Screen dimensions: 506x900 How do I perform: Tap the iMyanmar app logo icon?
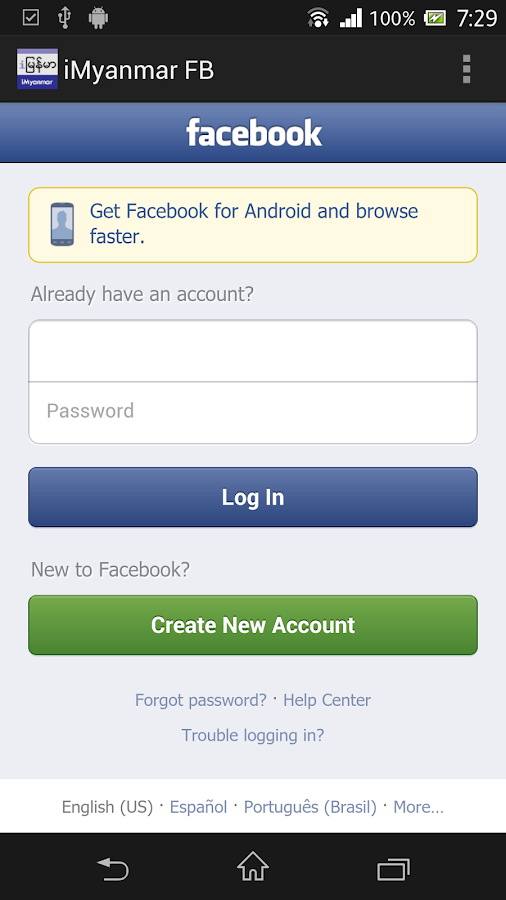[x=37, y=69]
